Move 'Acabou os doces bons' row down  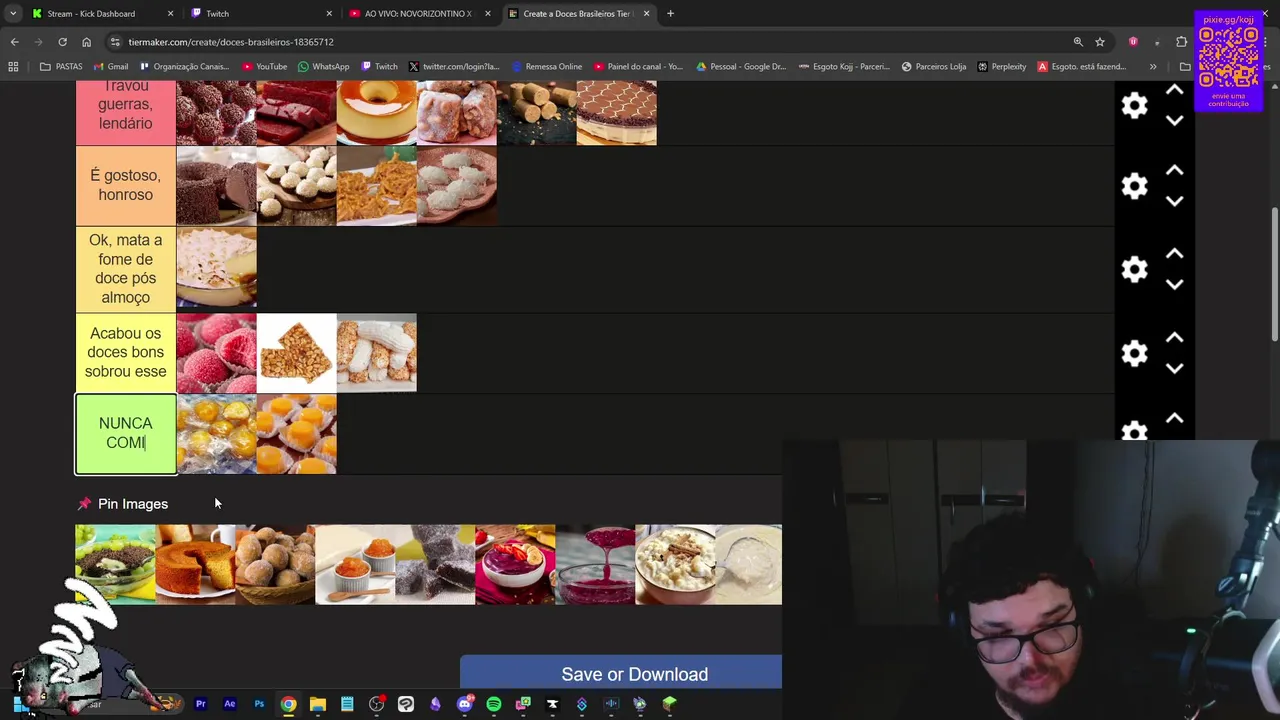pyautogui.click(x=1175, y=368)
